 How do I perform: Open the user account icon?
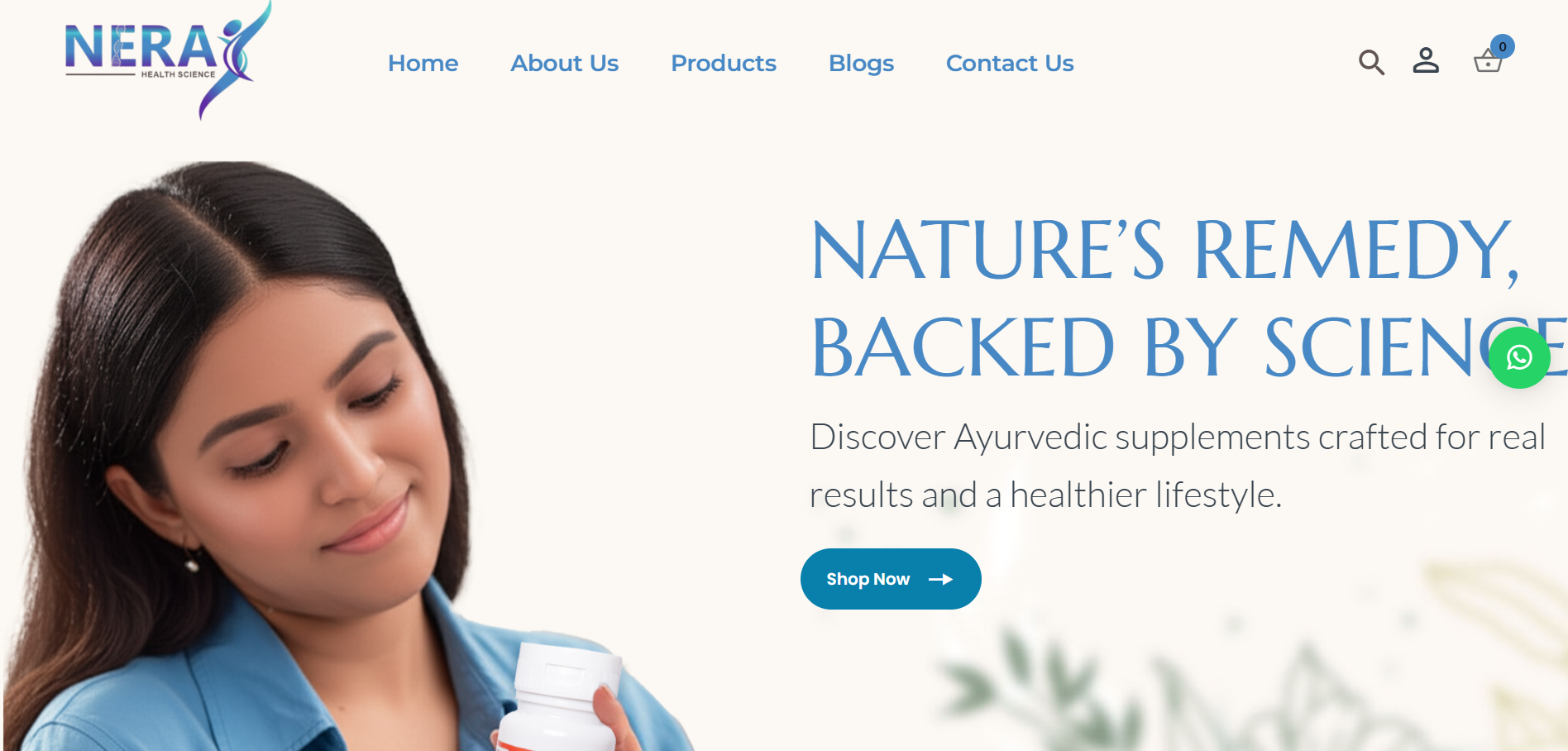1426,60
